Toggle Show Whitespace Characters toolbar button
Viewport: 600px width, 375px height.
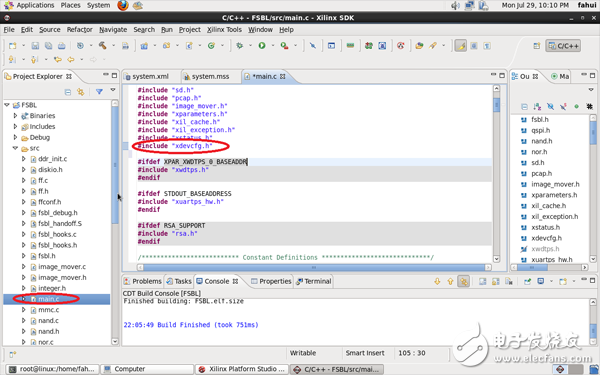pos(487,46)
